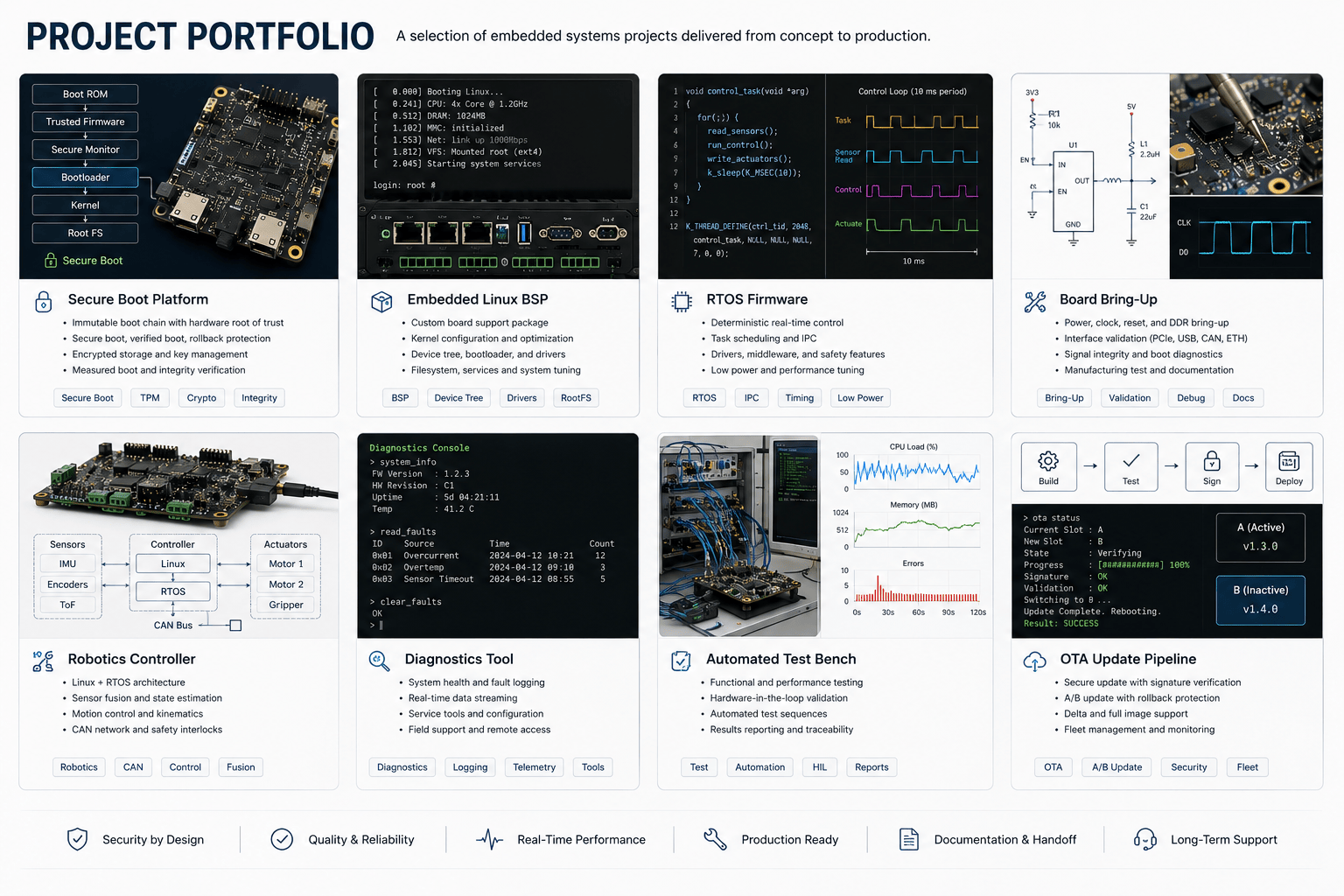
Task: Click the Bring-Up tag
Action: [1064, 398]
